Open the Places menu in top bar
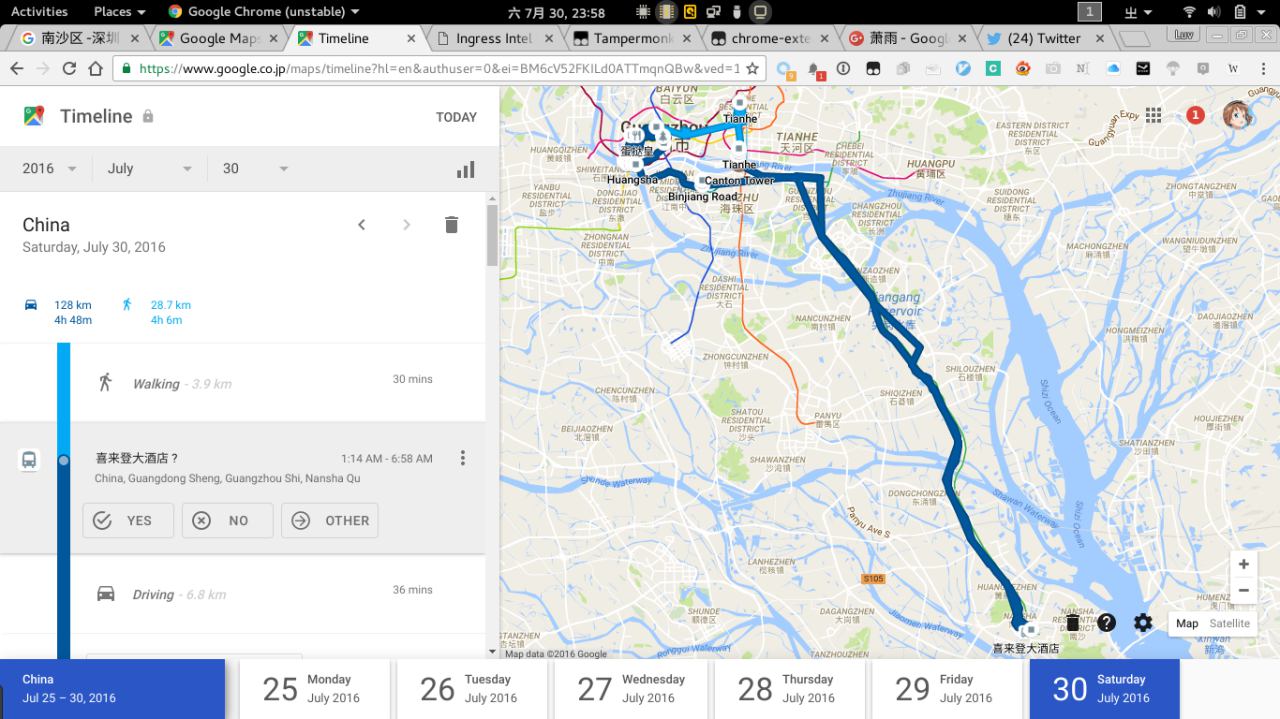Viewport: 1280px width, 719px height. [119, 12]
